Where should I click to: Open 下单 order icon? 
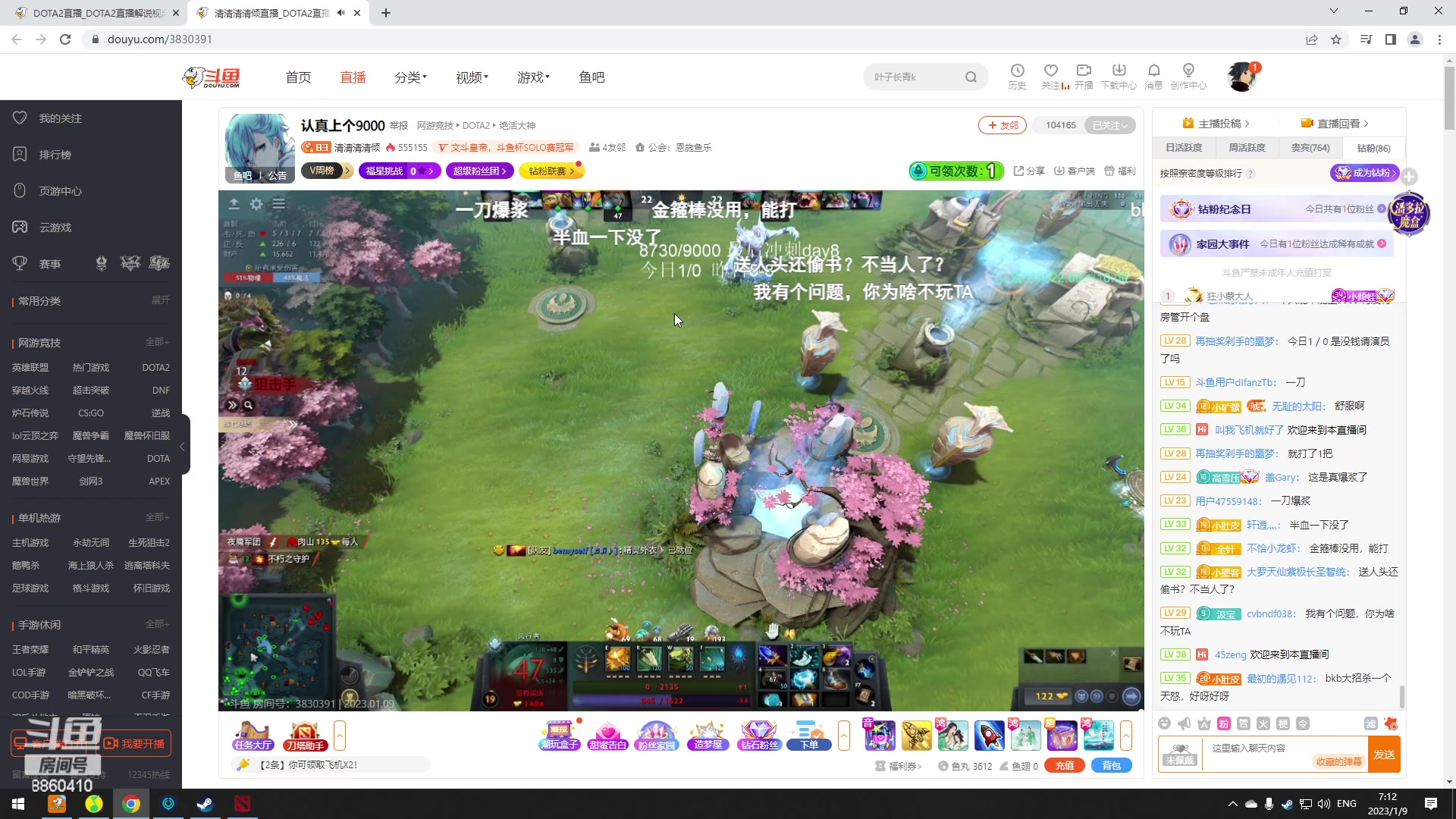tap(809, 736)
